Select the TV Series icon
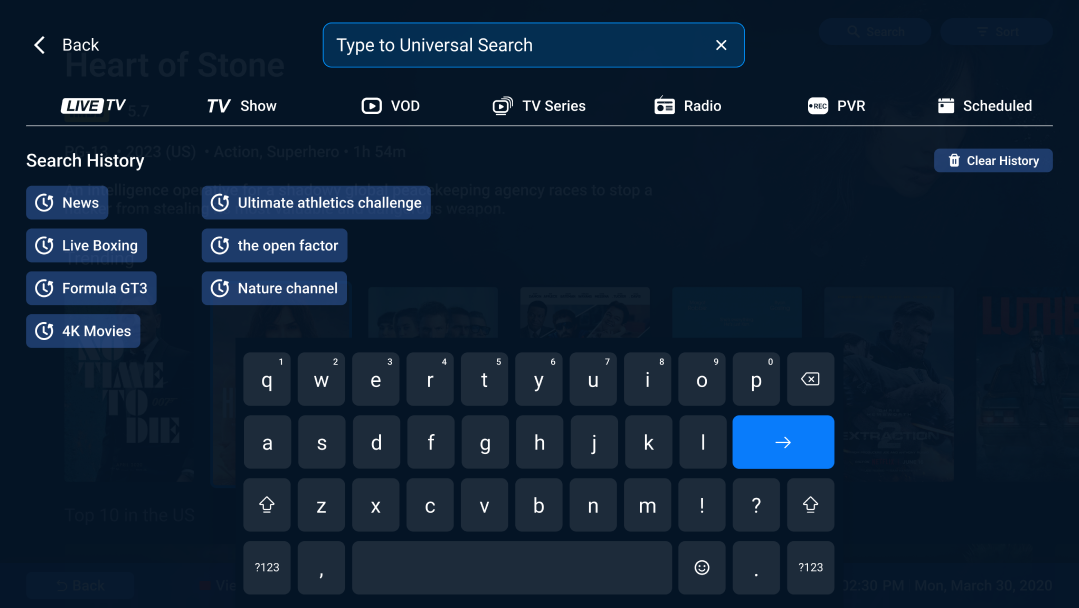The image size is (1079, 608). 501,105
